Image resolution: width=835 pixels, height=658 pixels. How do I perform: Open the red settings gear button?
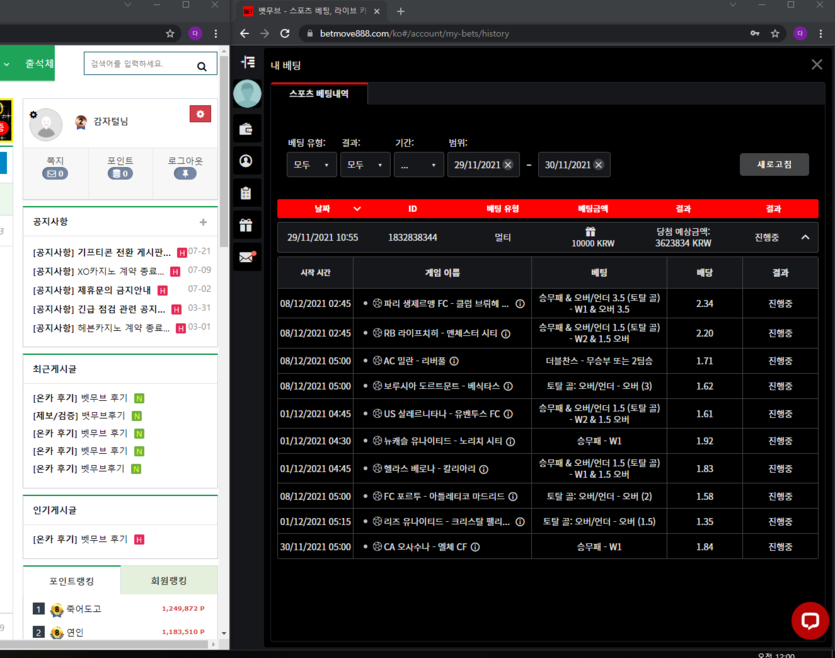(200, 114)
